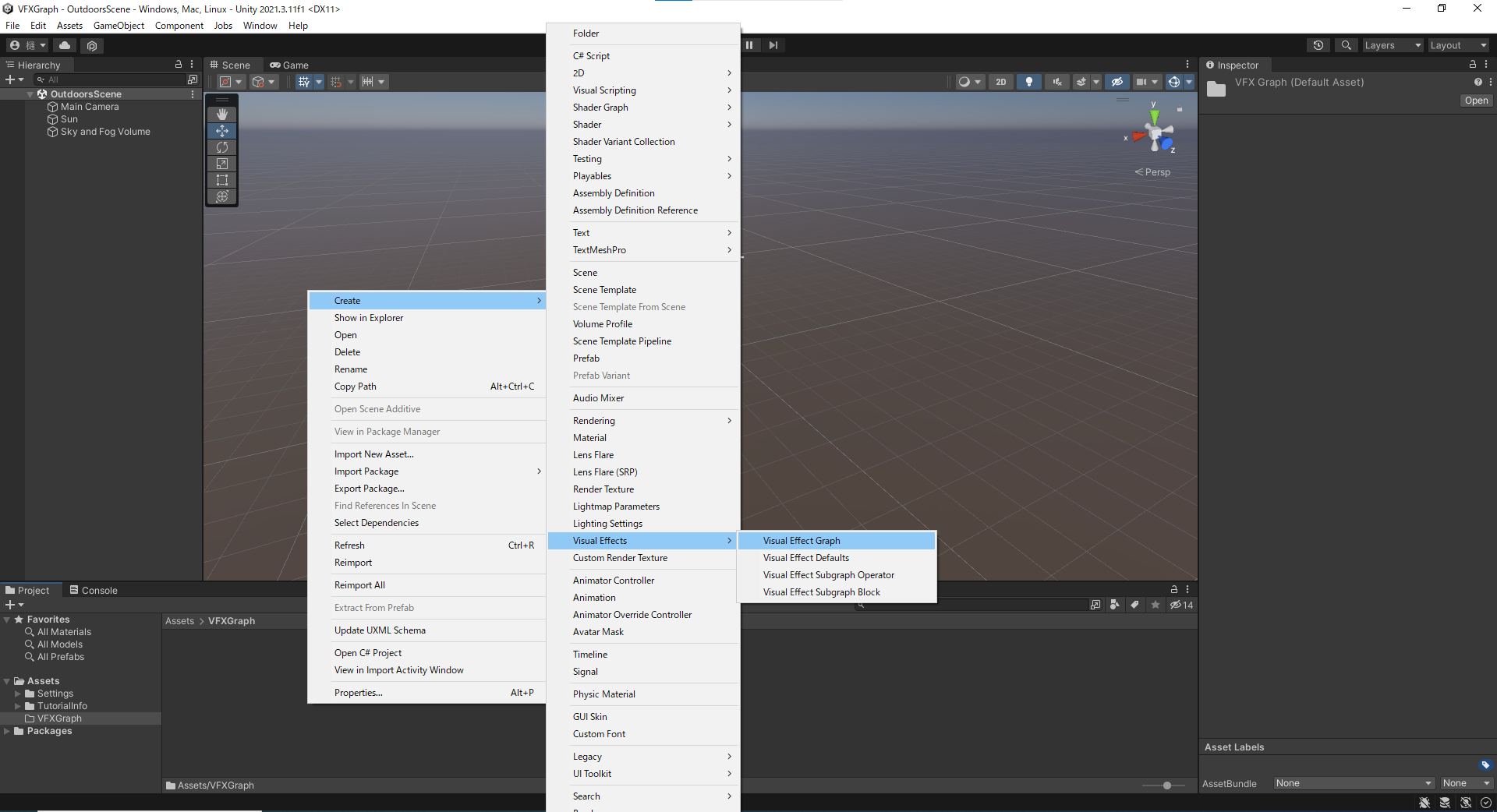Click the Undo History icon in toolbar
Screen dimensions: 1497x812
pos(1318,45)
